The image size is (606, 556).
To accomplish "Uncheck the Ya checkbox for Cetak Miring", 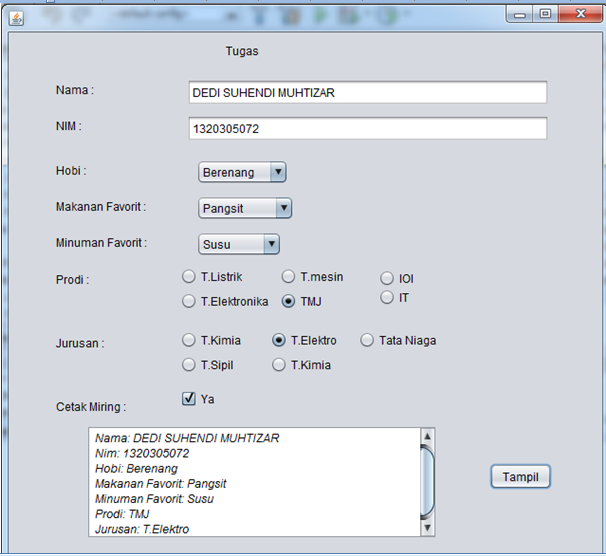I will tap(189, 399).
